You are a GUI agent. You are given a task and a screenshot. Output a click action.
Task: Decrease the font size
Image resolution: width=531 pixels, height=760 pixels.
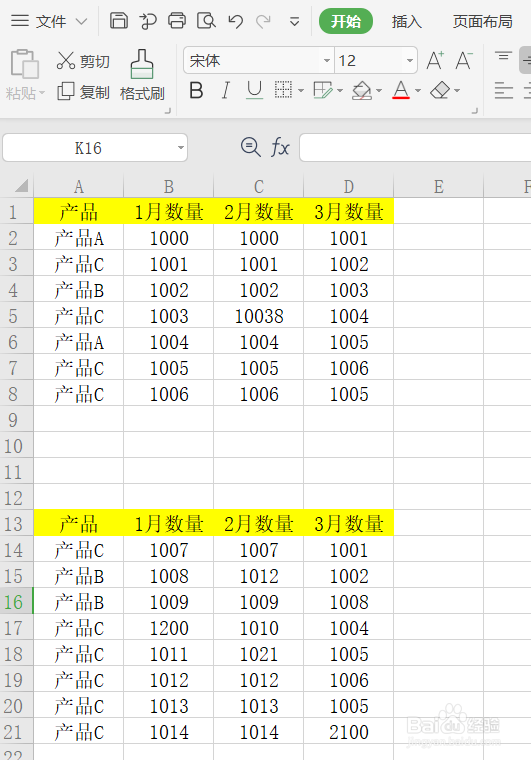click(x=464, y=61)
